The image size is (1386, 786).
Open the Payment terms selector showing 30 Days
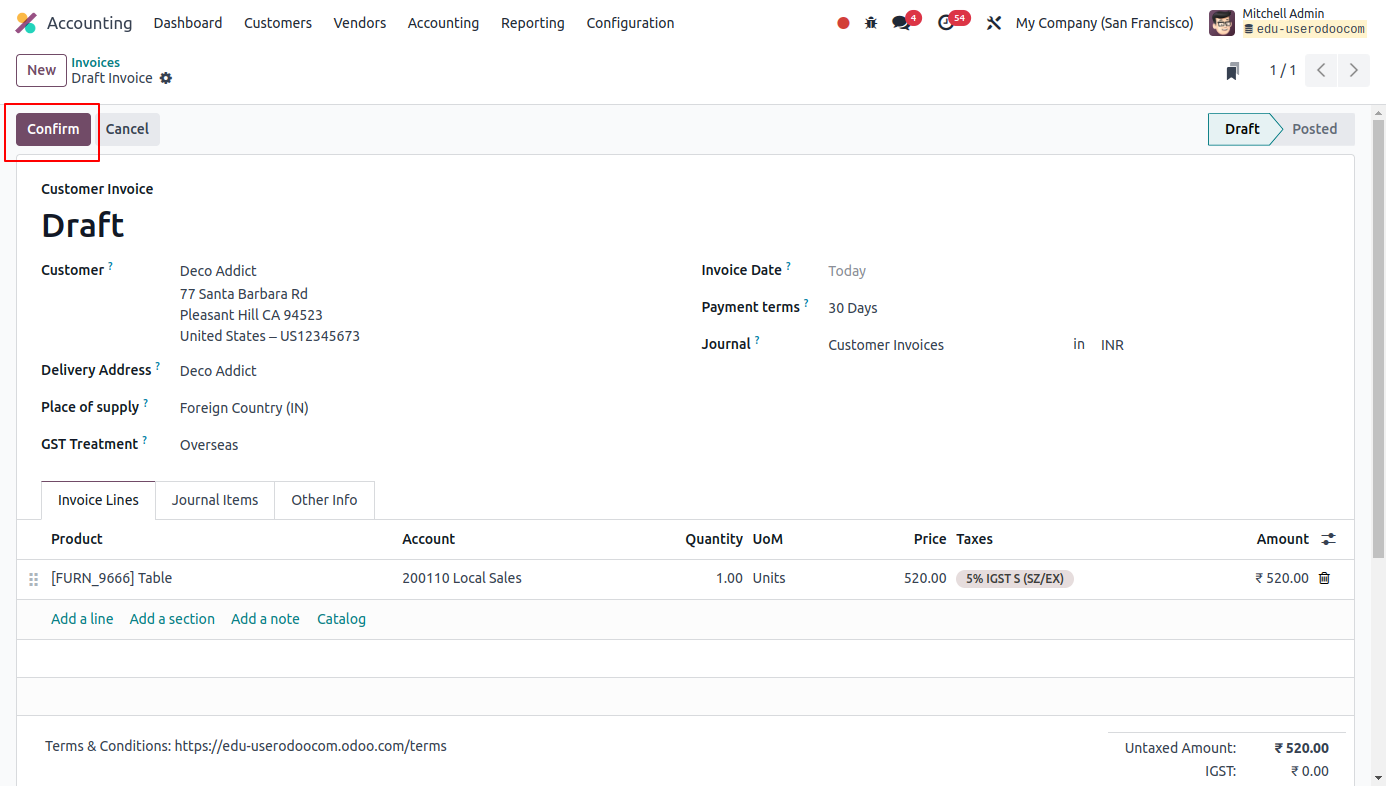pos(852,307)
